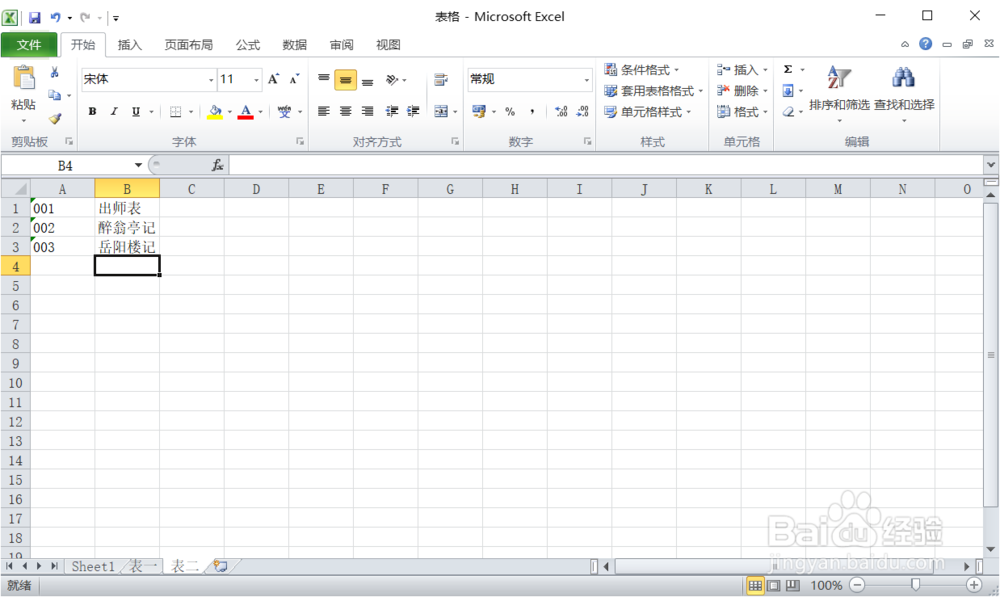Align text left
The height and width of the screenshot is (597, 1000).
(324, 112)
